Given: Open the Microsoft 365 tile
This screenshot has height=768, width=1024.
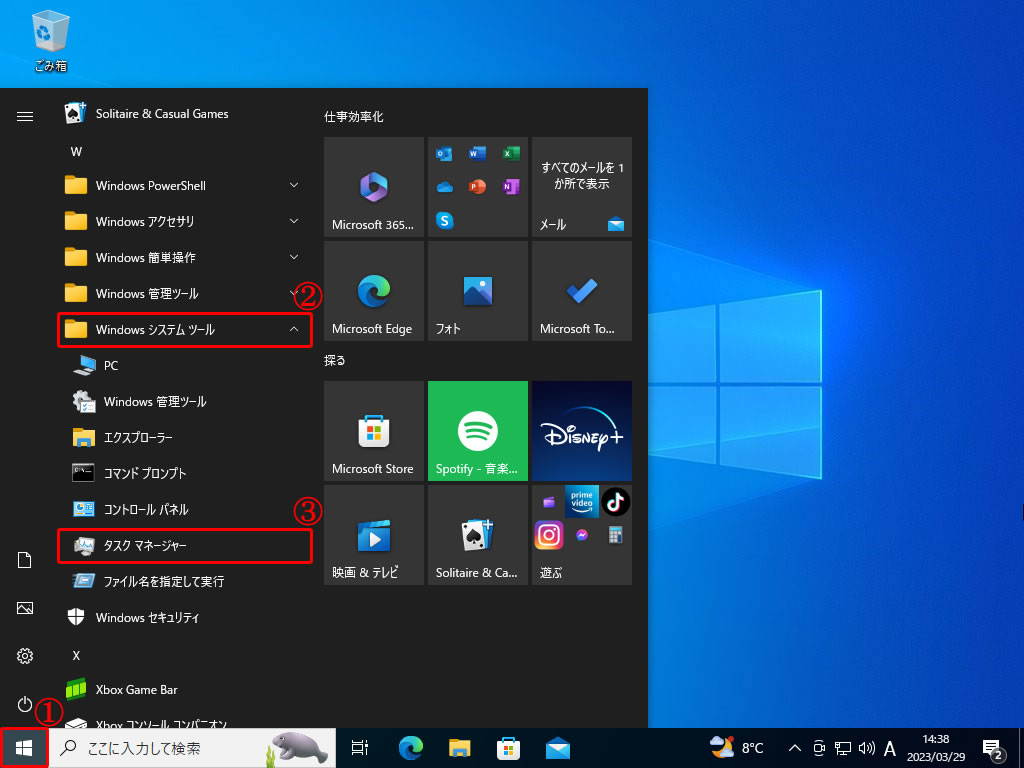Looking at the screenshot, I should point(374,187).
